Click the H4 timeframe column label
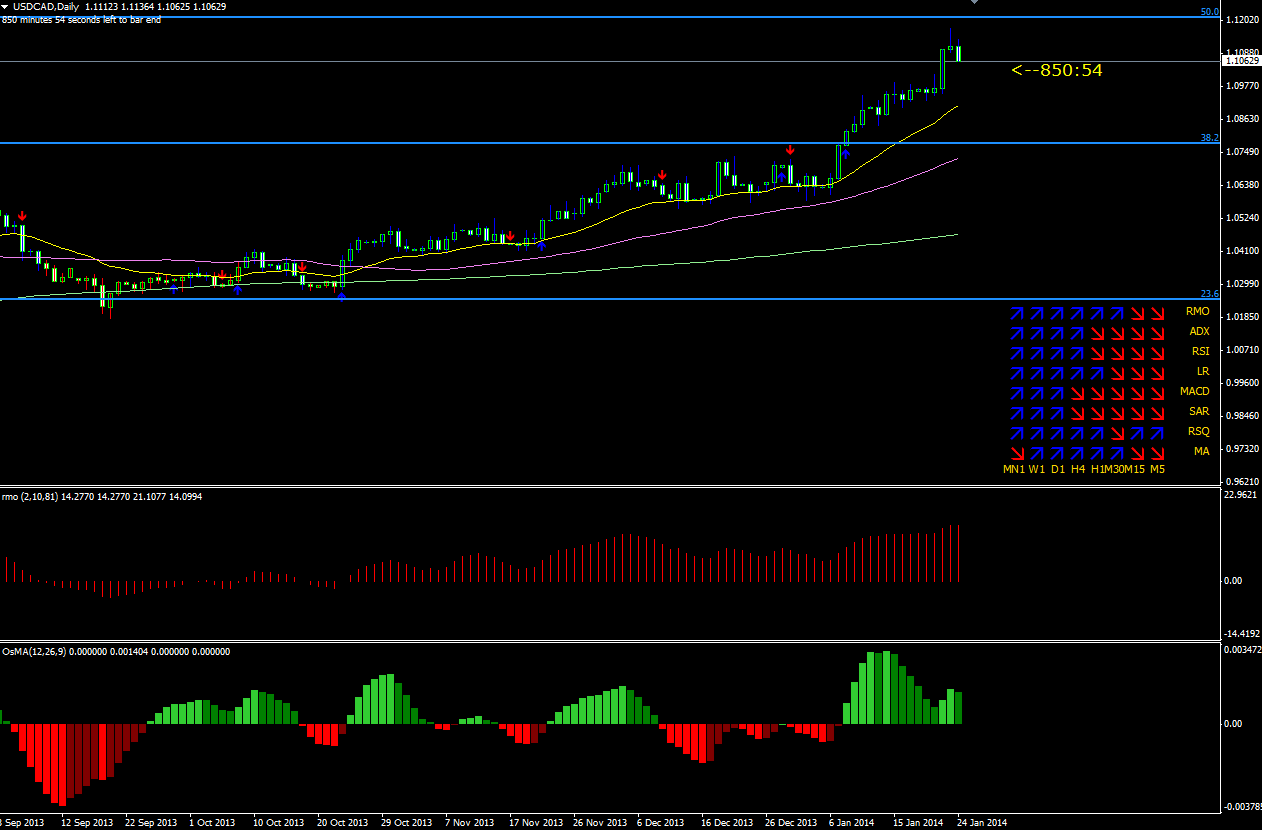Screen dimensions: 1262x830 pos(1078,469)
